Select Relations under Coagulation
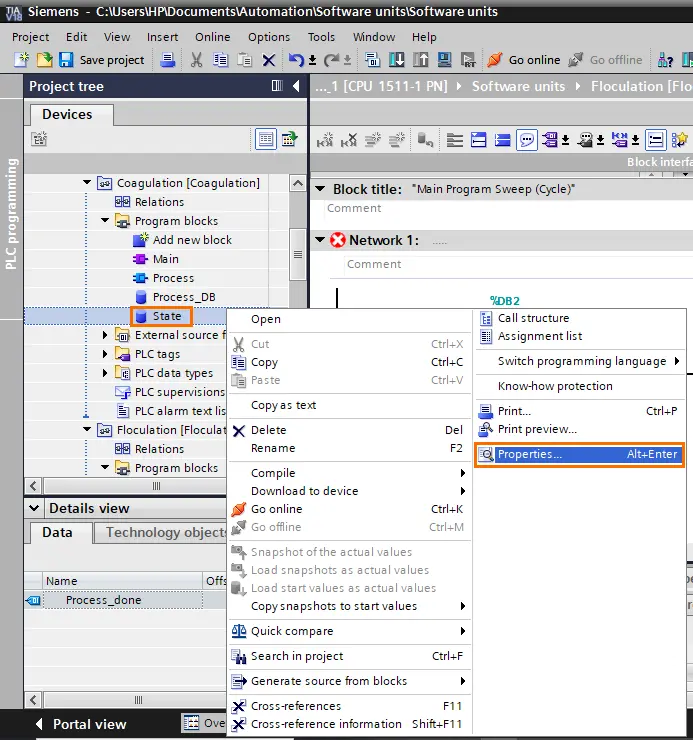The height and width of the screenshot is (740, 693). [x=149, y=202]
